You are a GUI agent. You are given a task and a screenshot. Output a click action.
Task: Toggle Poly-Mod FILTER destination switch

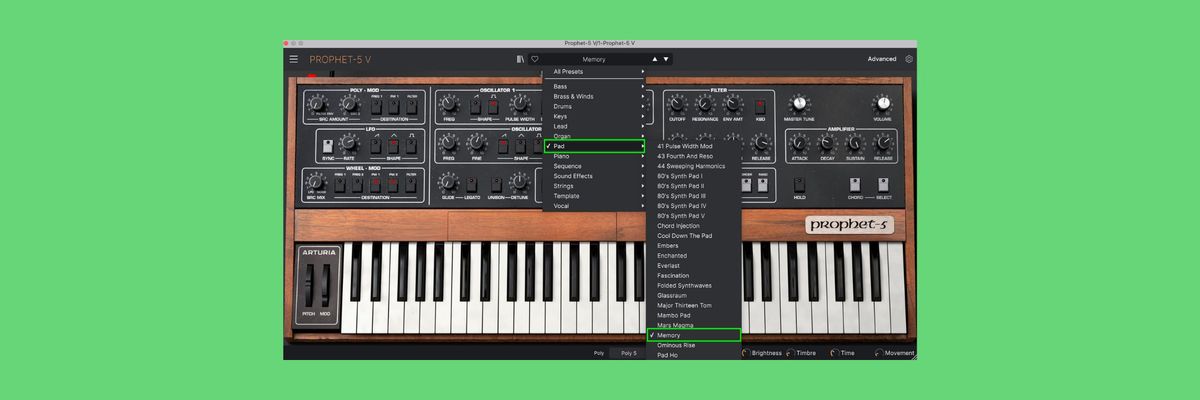[413, 107]
